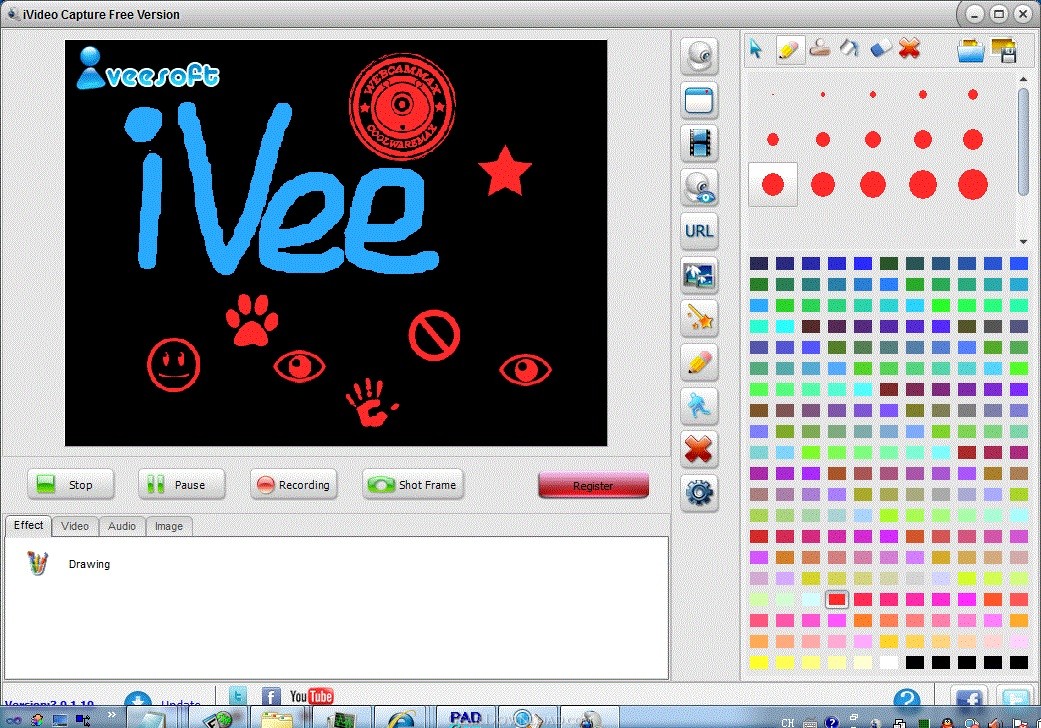
Task: Click the Twitter icon in bottom bar
Action: [237, 695]
